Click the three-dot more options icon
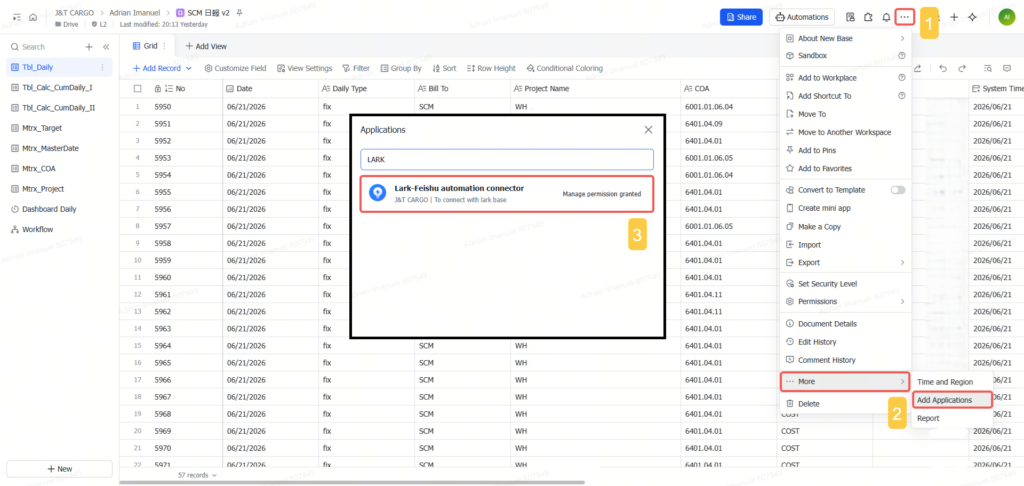The image size is (1024, 486). click(x=904, y=17)
